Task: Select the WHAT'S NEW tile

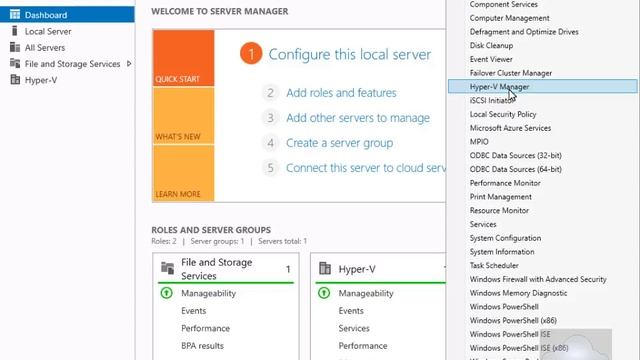Action: pyautogui.click(x=184, y=116)
